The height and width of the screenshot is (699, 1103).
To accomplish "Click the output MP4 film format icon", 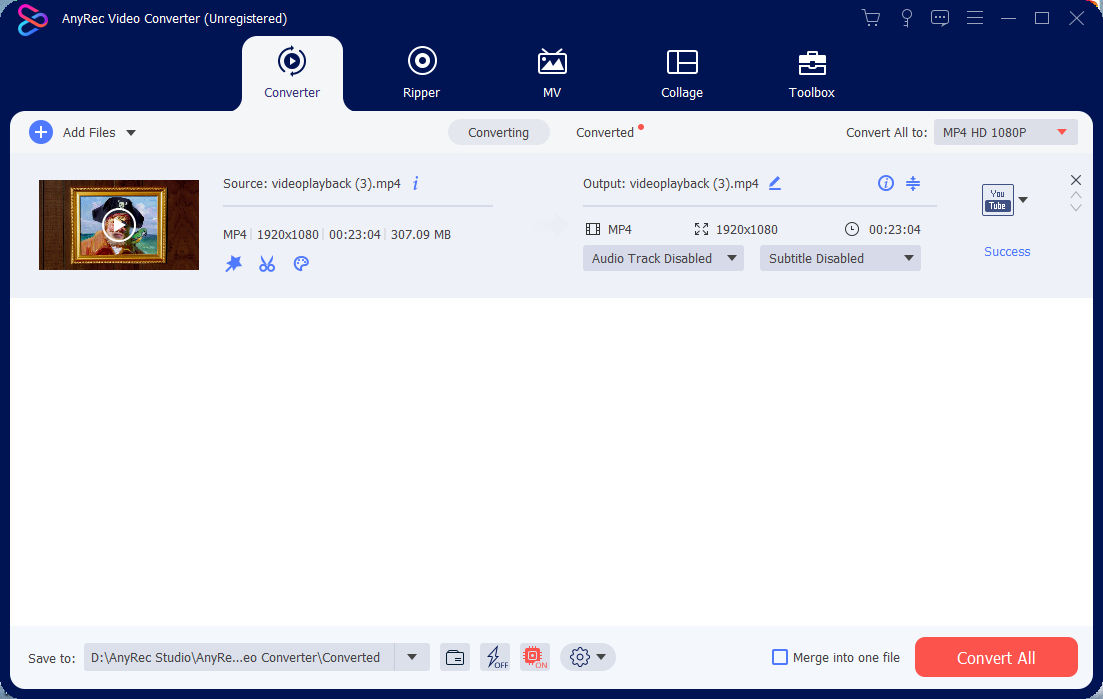I will pyautogui.click(x=593, y=229).
